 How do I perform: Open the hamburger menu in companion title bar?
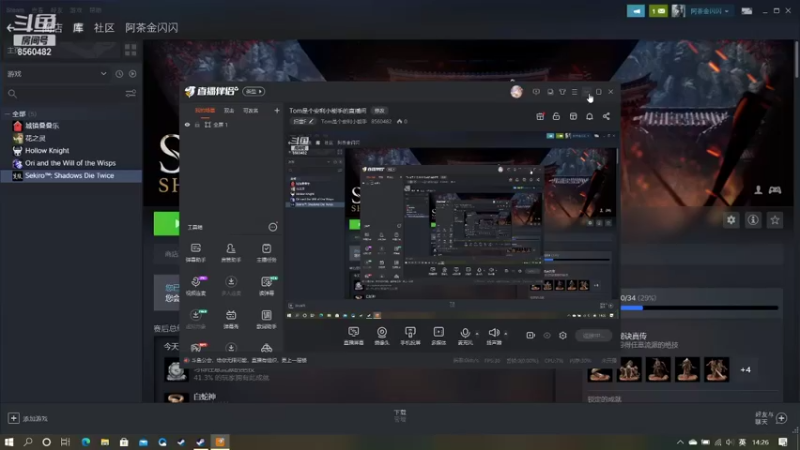(x=574, y=92)
